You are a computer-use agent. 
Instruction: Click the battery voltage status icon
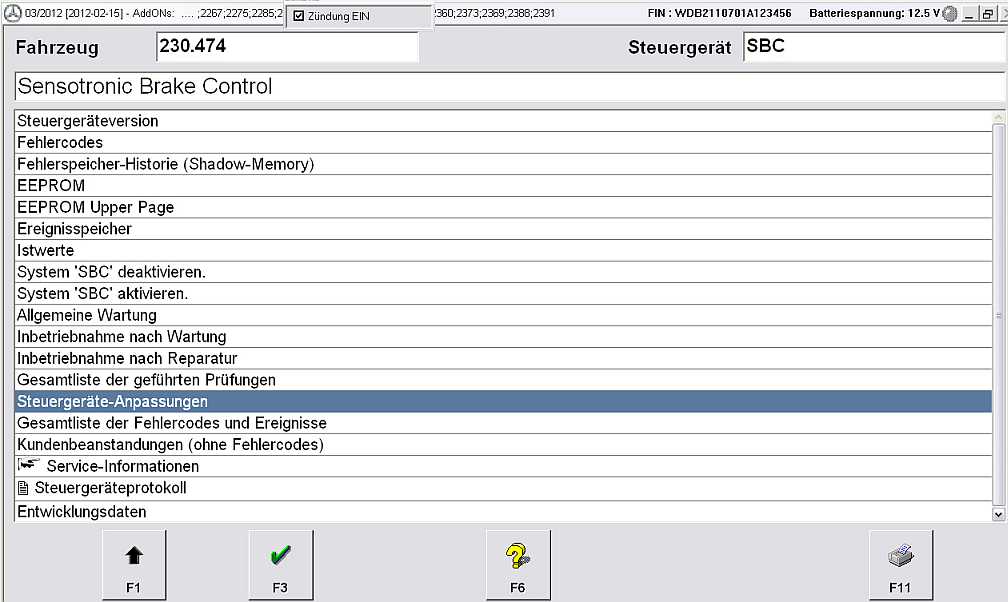949,14
